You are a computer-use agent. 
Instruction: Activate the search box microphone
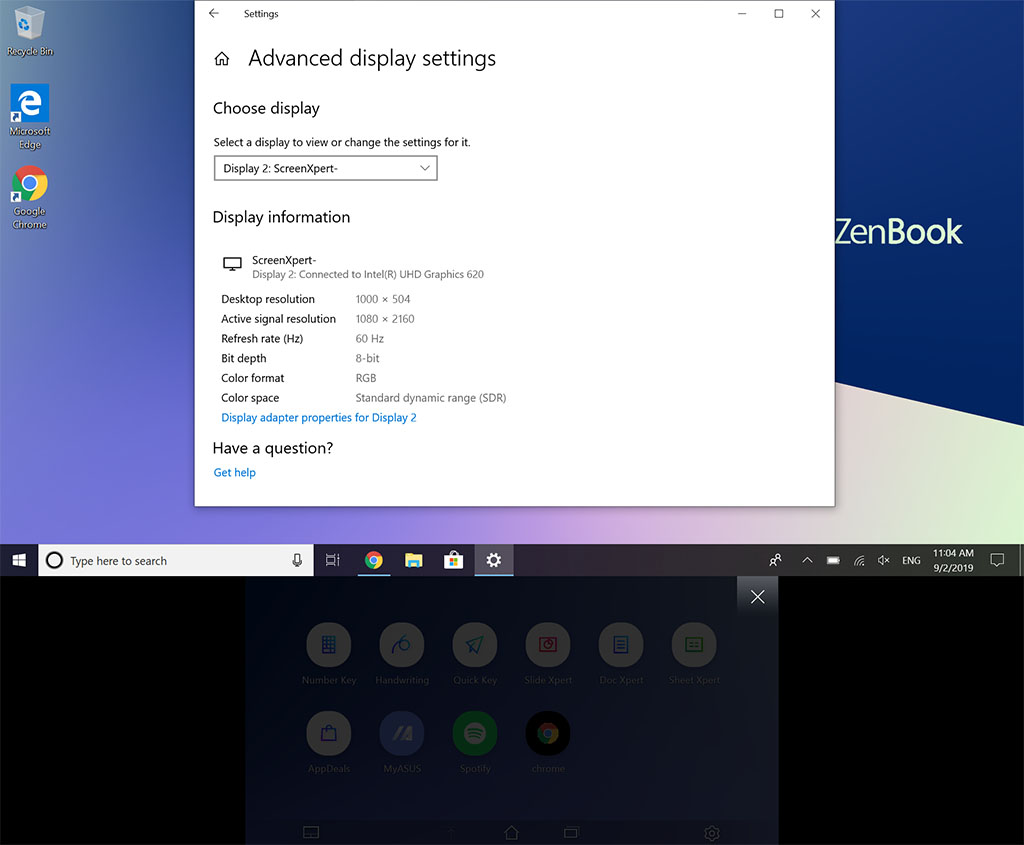(x=297, y=560)
